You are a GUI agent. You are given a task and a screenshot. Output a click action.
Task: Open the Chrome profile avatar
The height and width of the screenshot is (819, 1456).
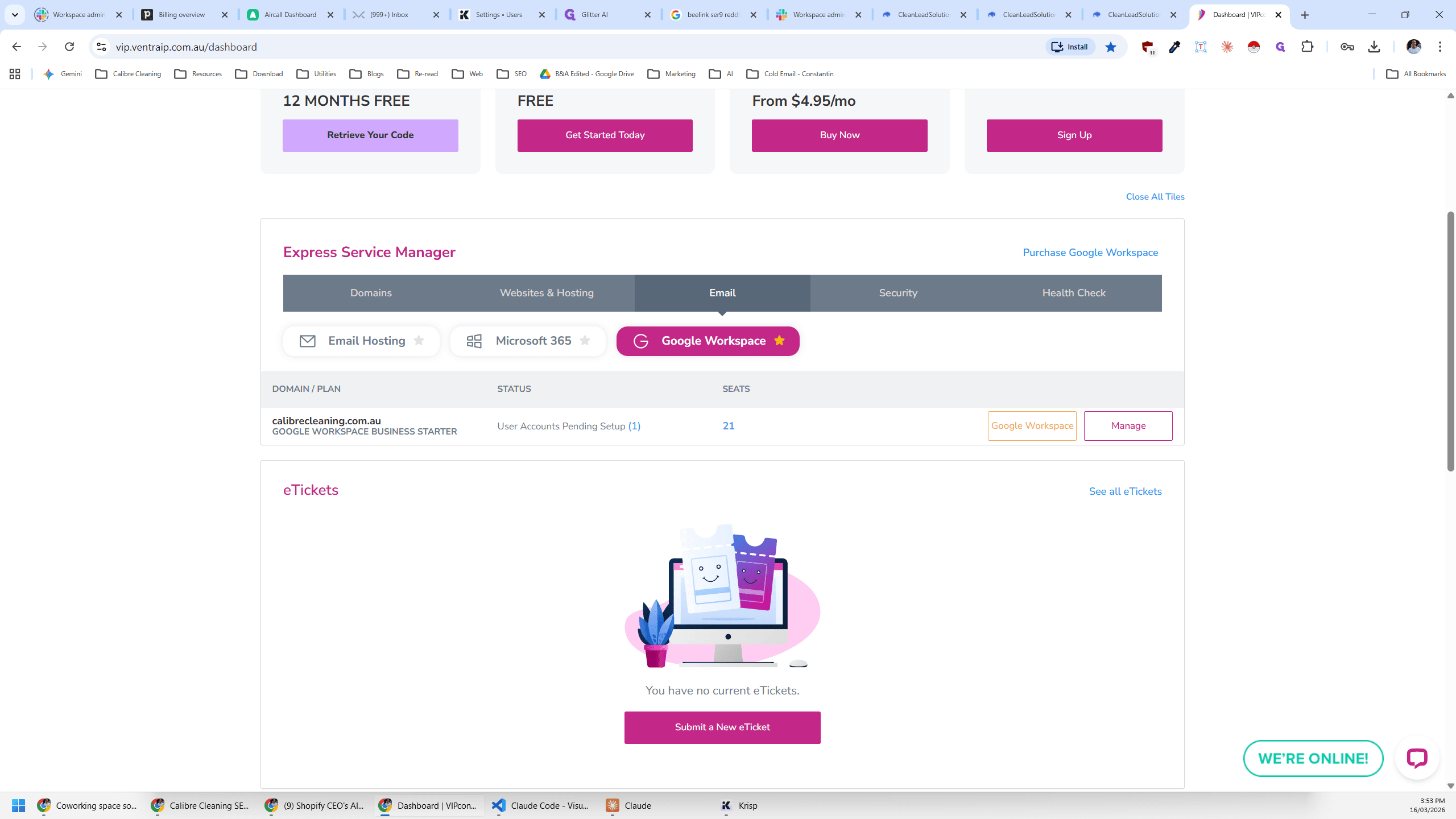click(x=1414, y=47)
